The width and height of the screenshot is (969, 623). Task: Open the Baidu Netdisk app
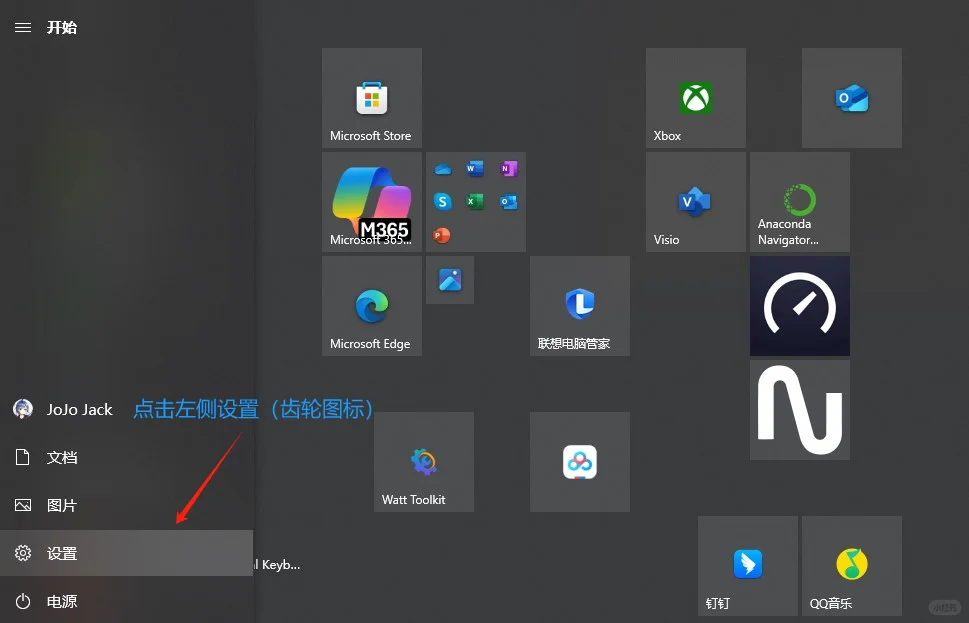pos(579,461)
